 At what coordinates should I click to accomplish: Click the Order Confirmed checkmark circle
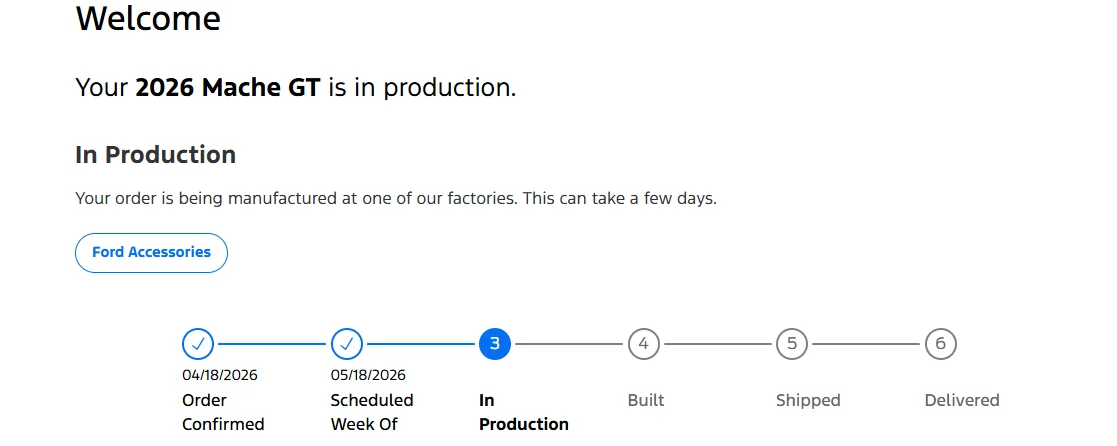click(198, 344)
